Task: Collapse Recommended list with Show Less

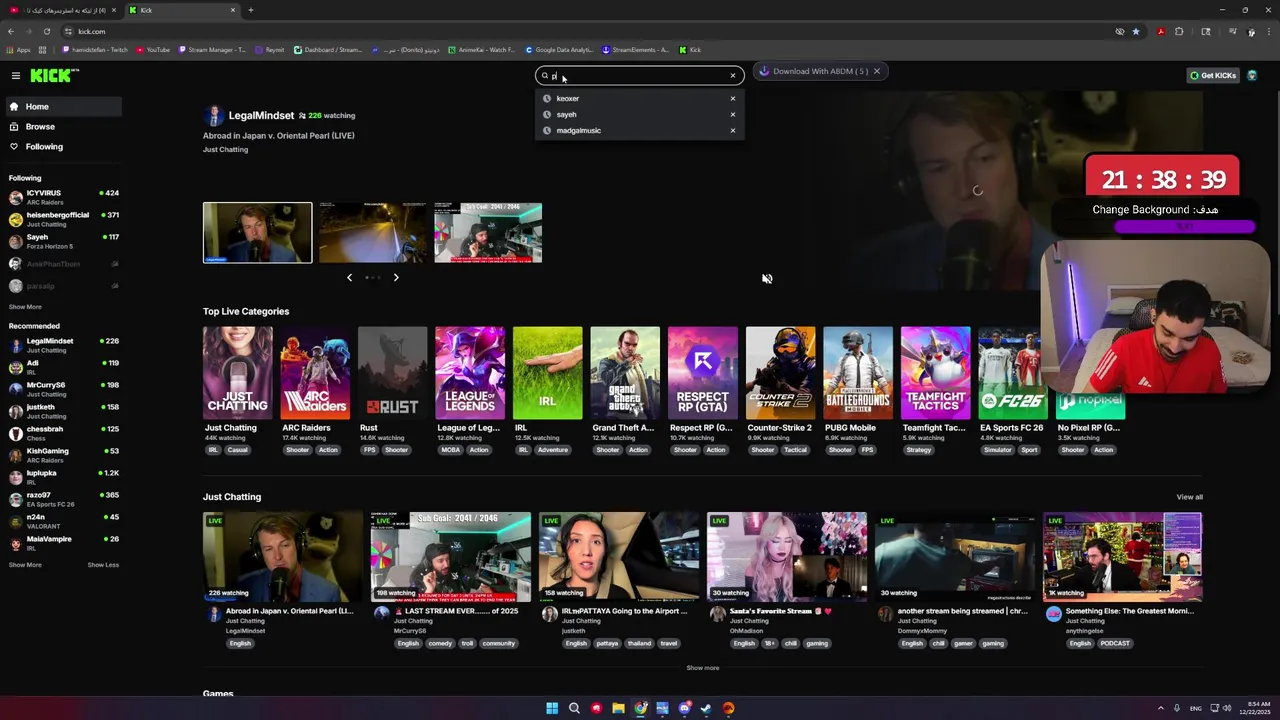Action: (103, 565)
